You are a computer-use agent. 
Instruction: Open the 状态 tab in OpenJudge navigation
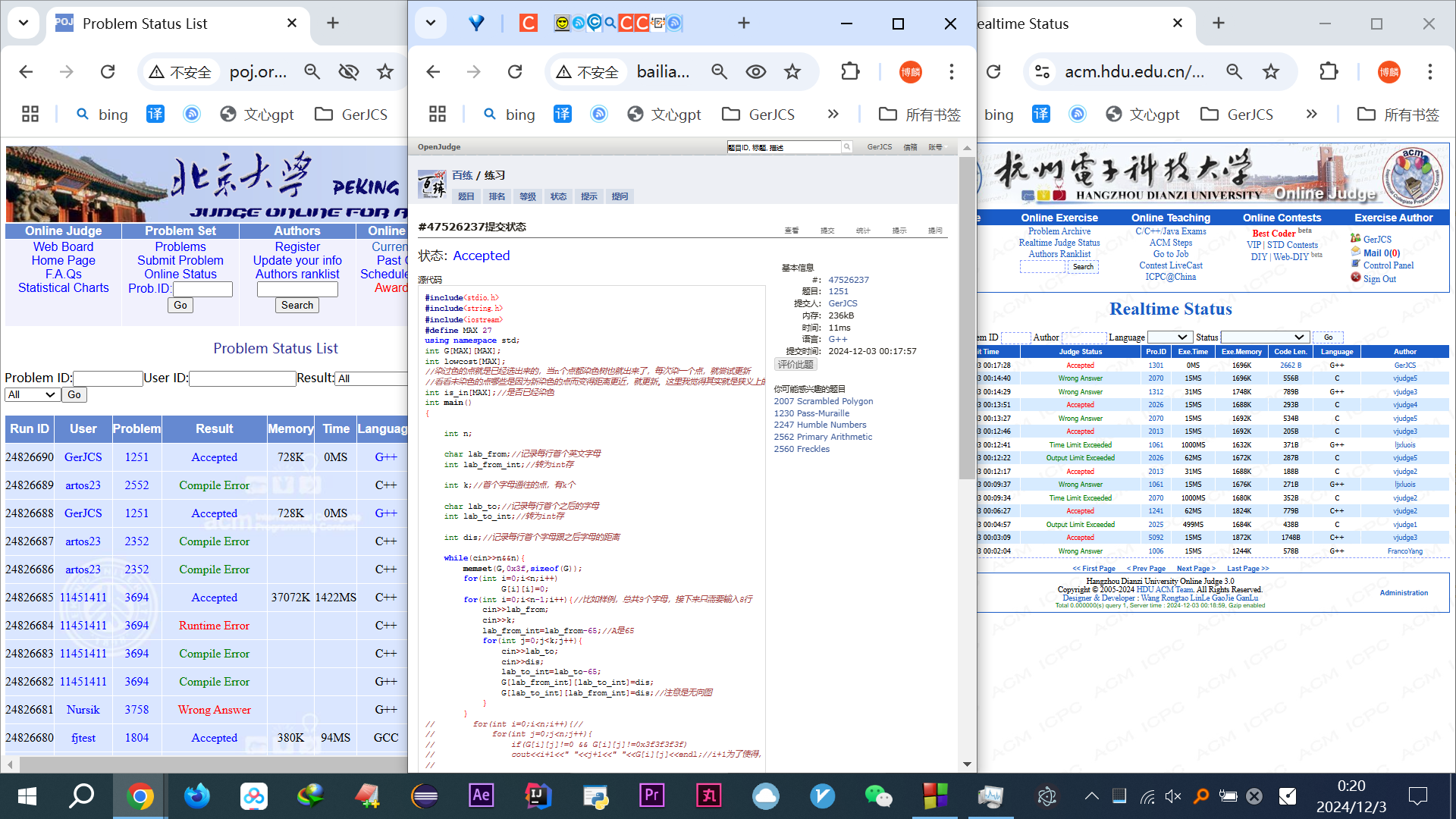[558, 196]
